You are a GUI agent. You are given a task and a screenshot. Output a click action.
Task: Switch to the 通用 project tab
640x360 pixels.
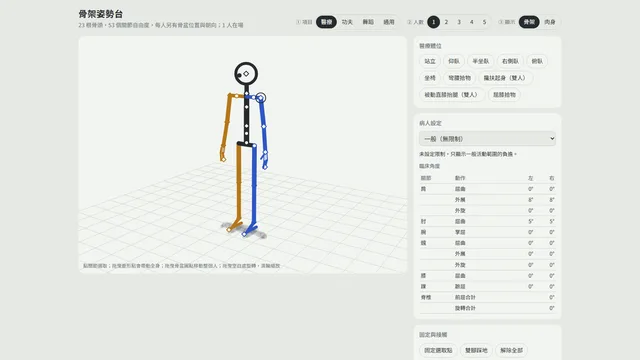(389, 22)
